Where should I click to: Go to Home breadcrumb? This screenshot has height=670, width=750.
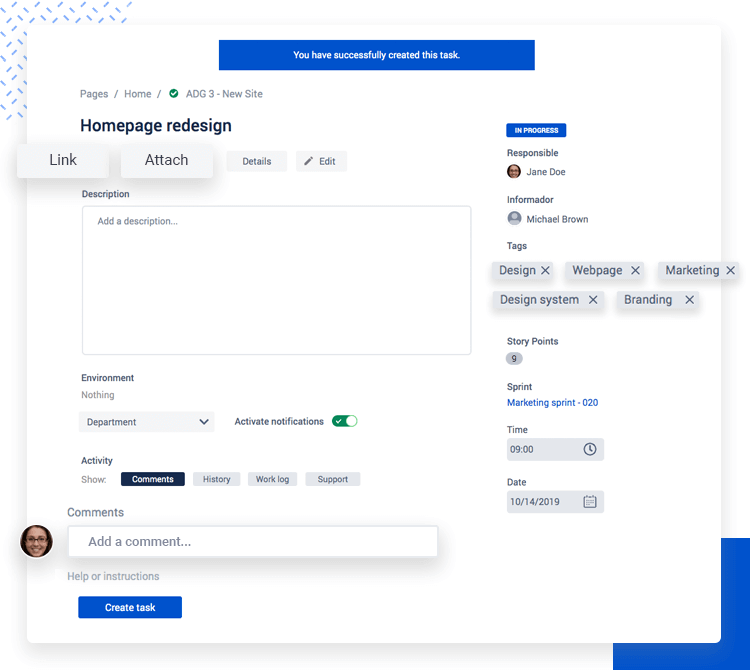pyautogui.click(x=138, y=94)
